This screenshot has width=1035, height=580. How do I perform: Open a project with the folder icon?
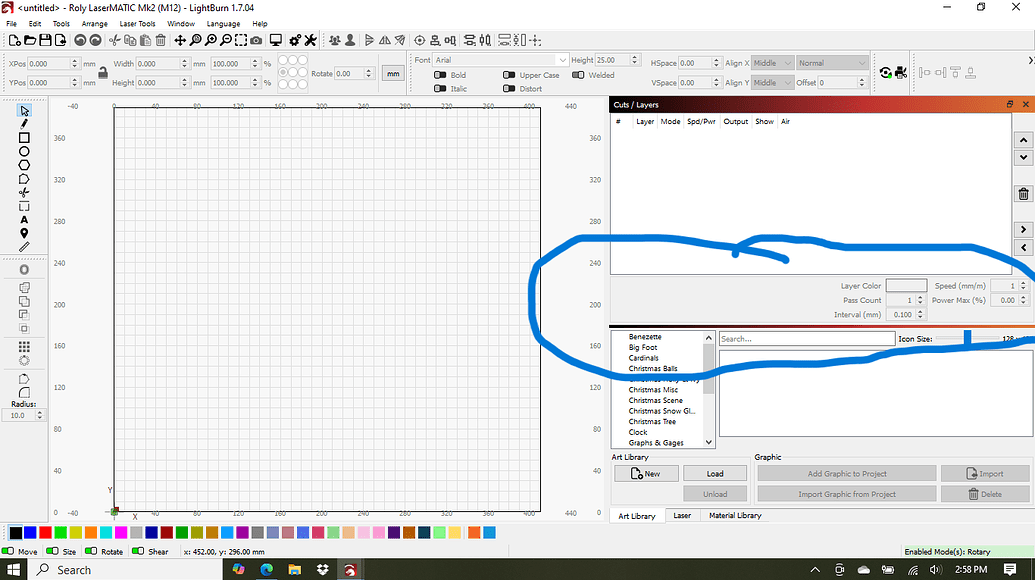pyautogui.click(x=30, y=40)
